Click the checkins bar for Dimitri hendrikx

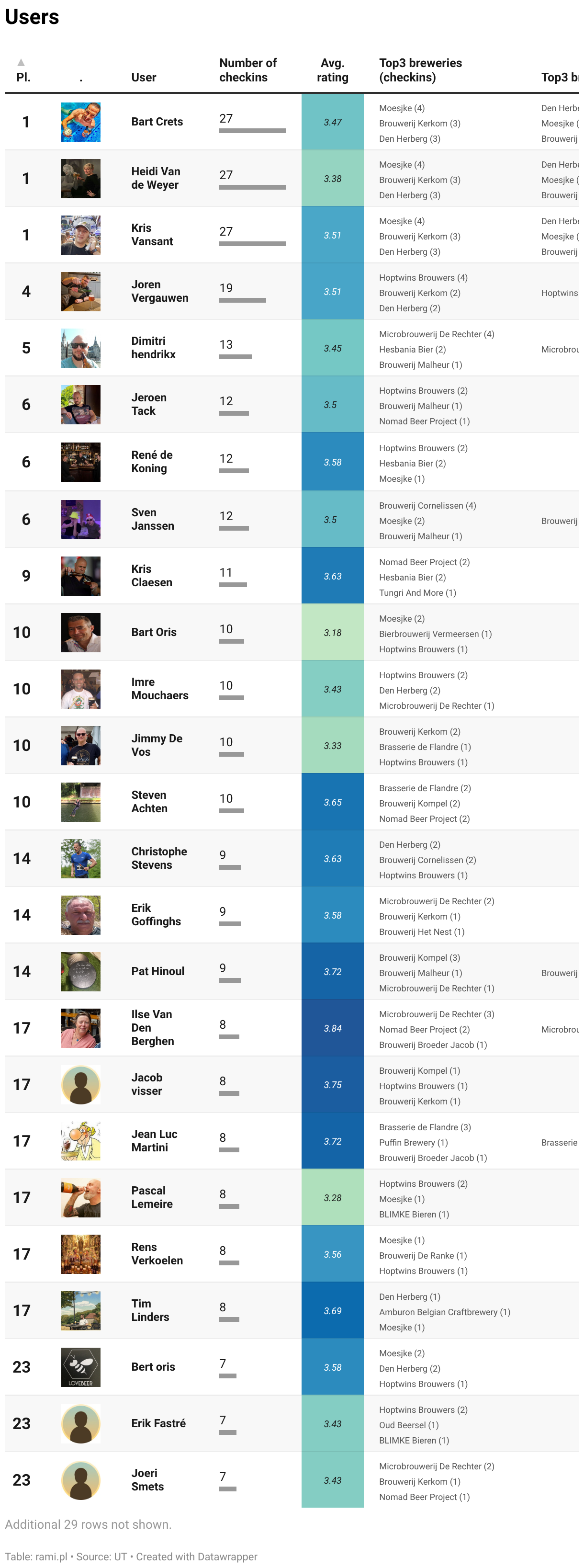[x=236, y=357]
